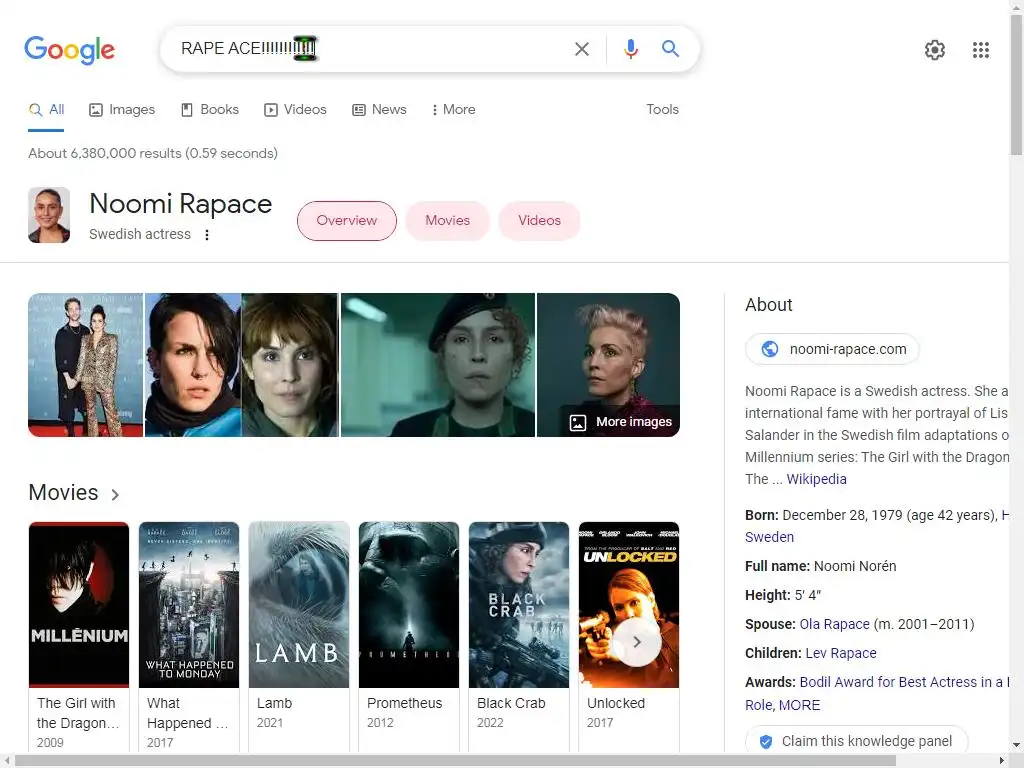
Task: Open the Bodil Award for Best Actress link
Action: click(x=904, y=682)
